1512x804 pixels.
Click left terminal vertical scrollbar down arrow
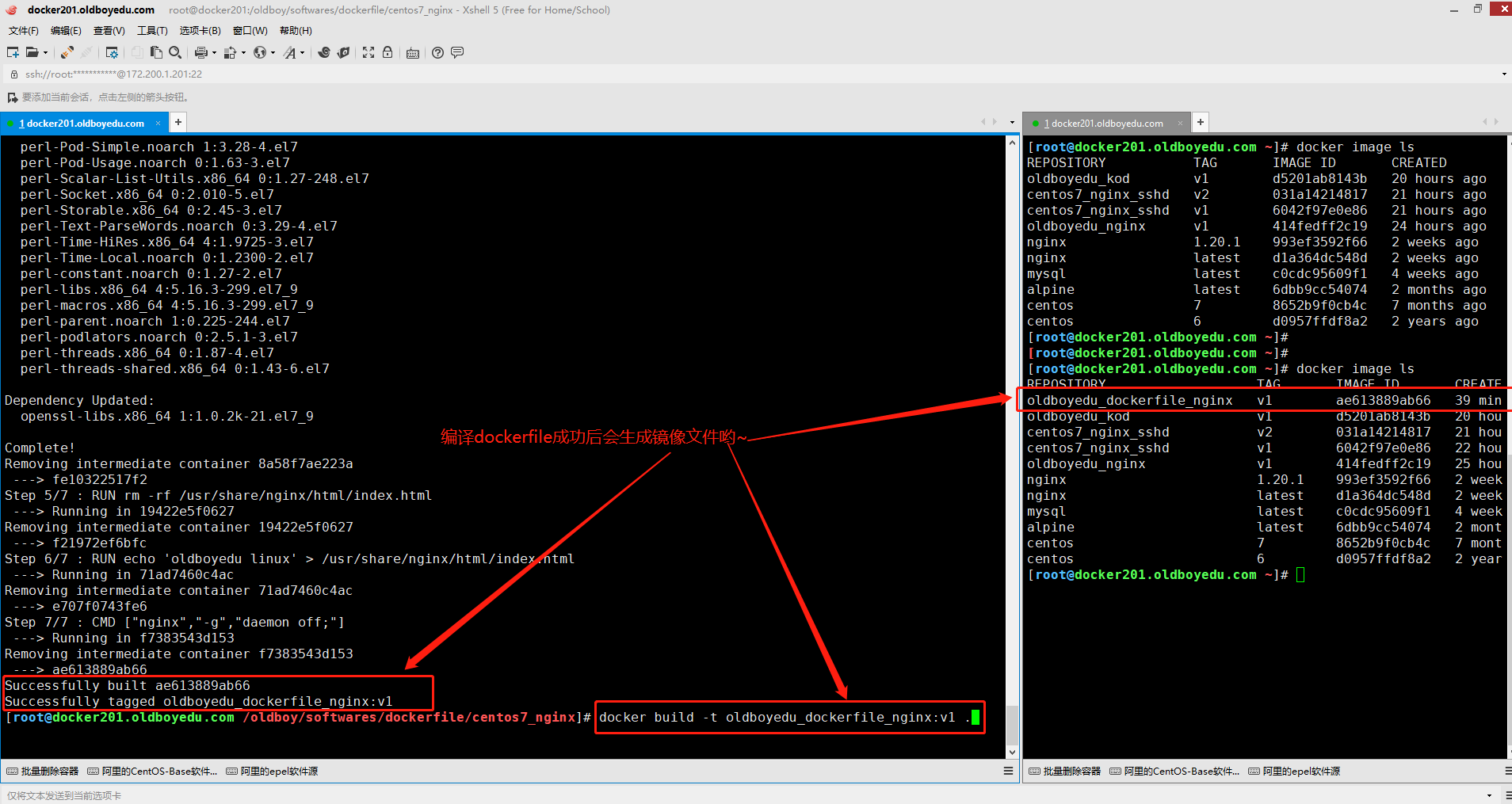1012,752
